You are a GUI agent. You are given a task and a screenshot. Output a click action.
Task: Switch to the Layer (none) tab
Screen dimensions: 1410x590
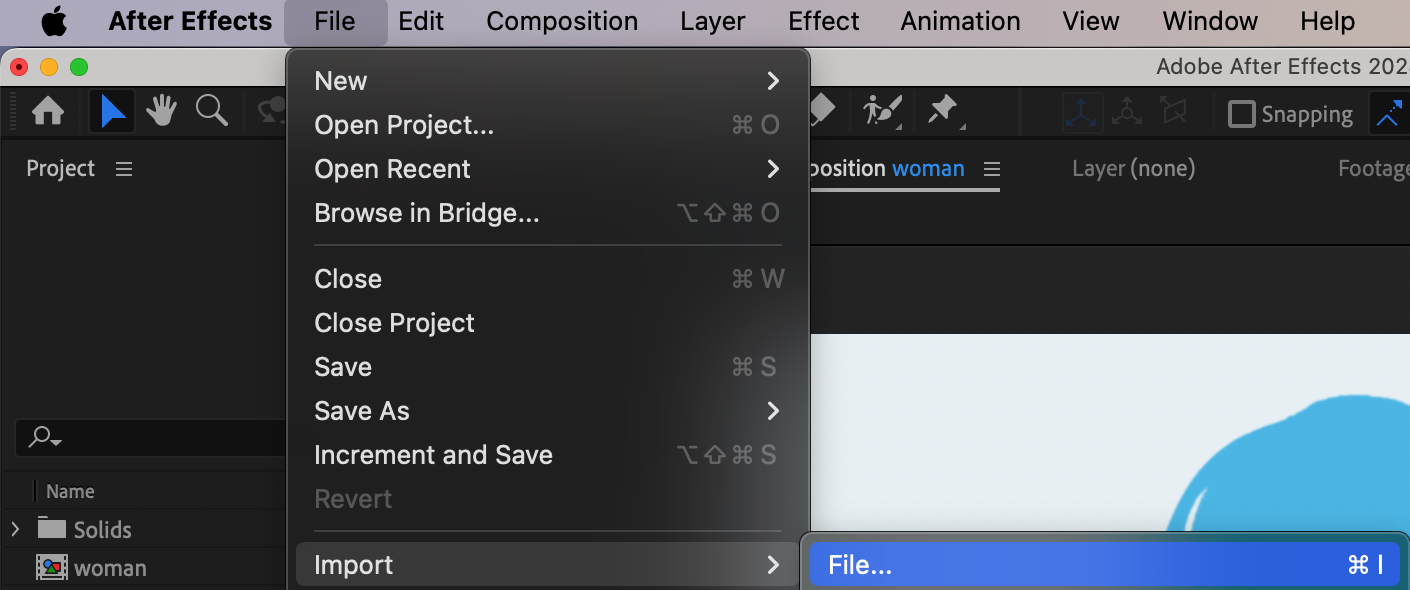[x=1133, y=169]
